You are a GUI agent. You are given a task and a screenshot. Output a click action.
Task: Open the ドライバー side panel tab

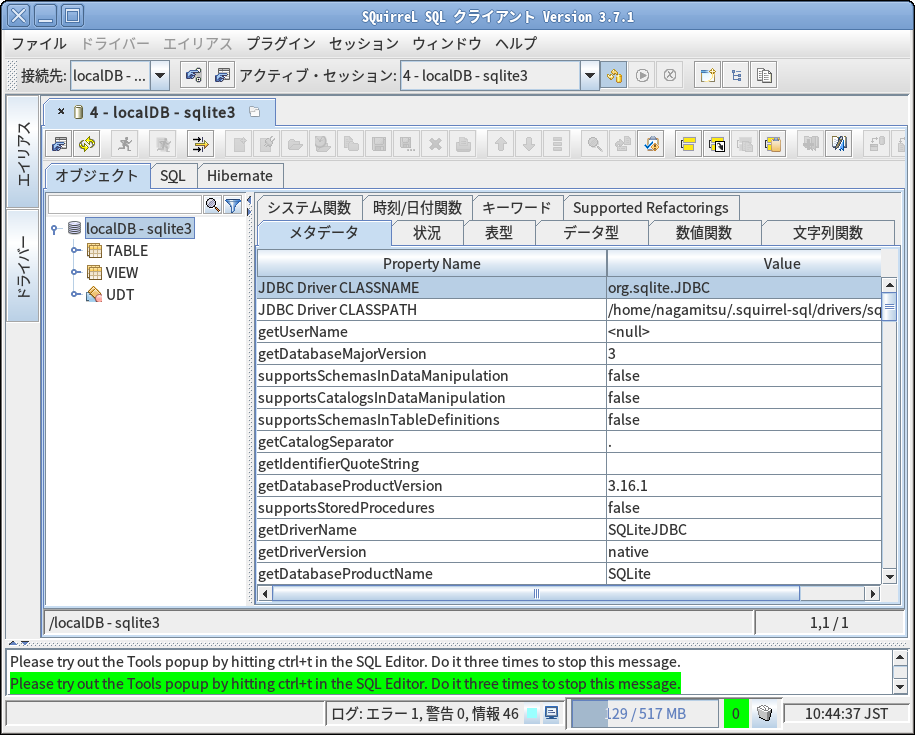point(23,266)
